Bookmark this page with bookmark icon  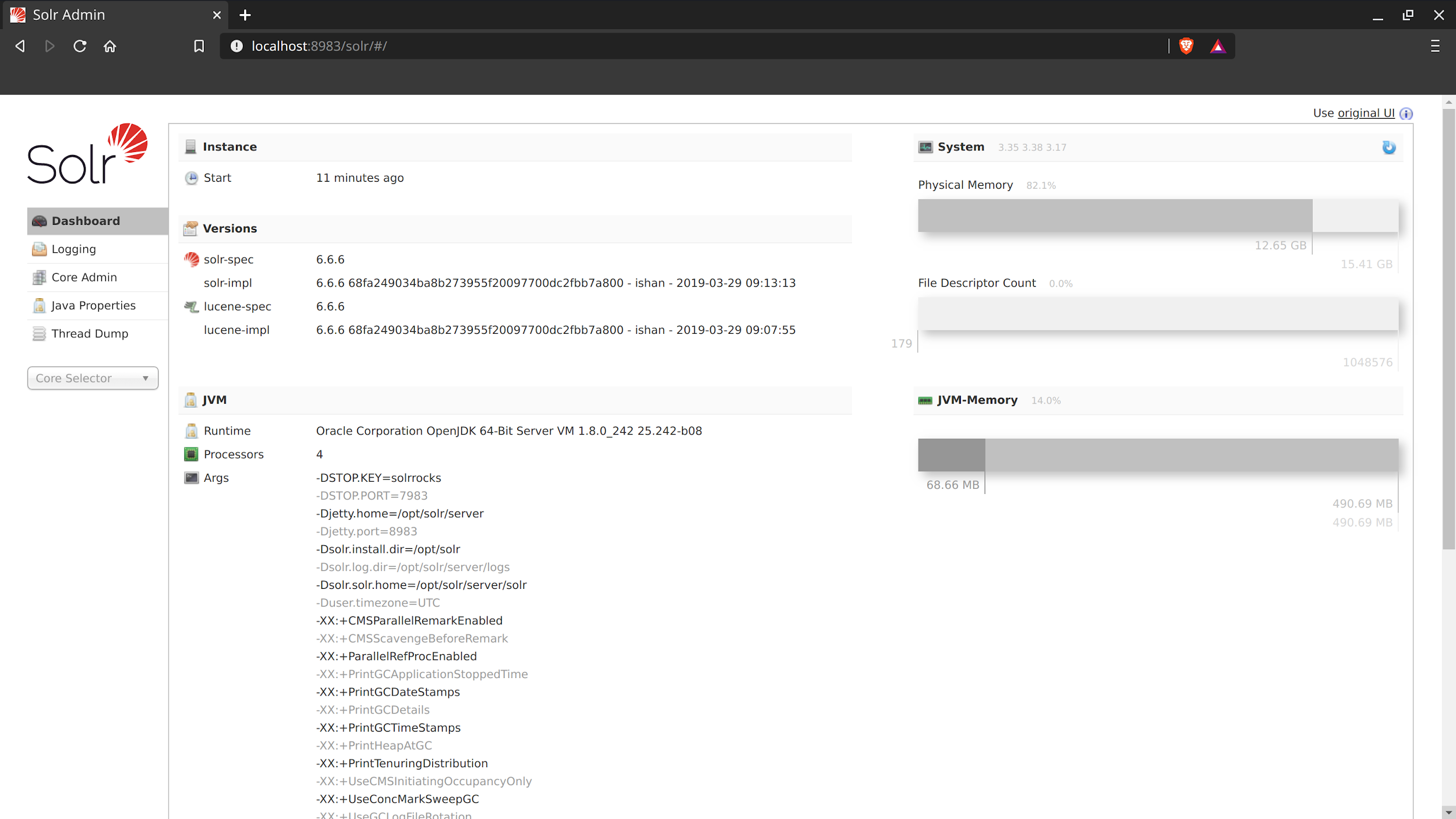coord(199,46)
